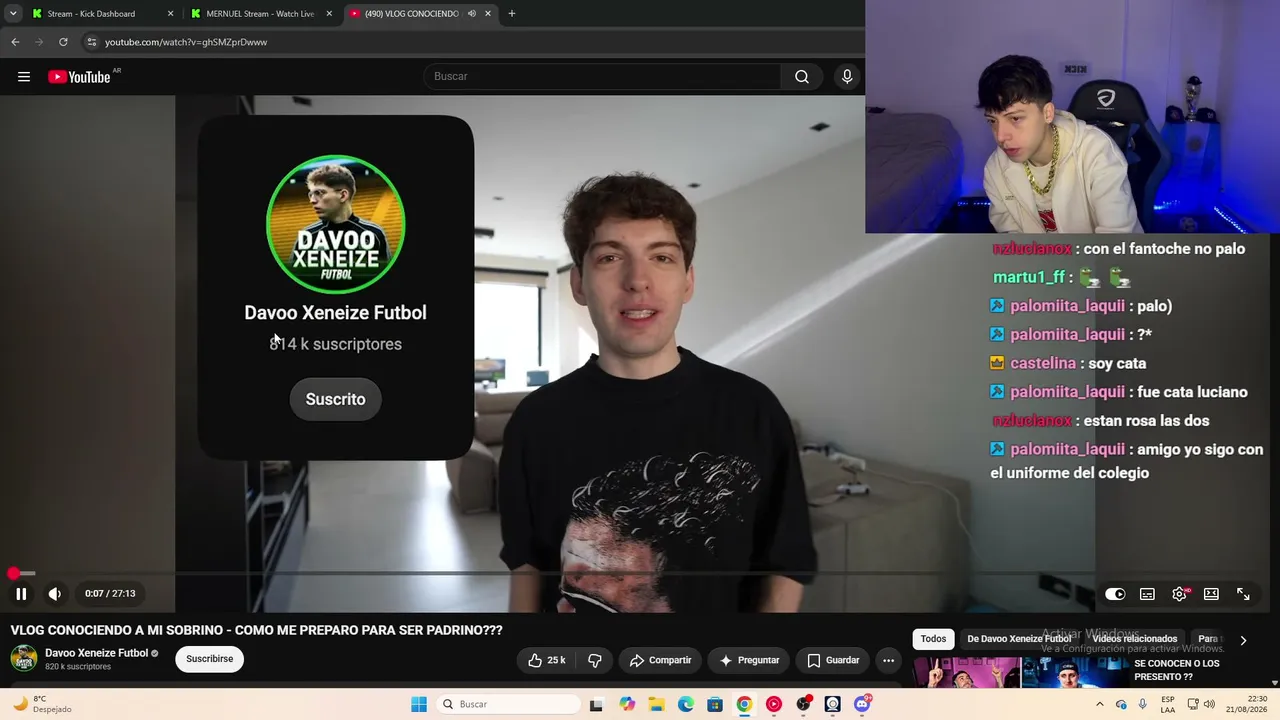Click the magnifier search button in YouTube
The image size is (1280, 720).
(802, 77)
